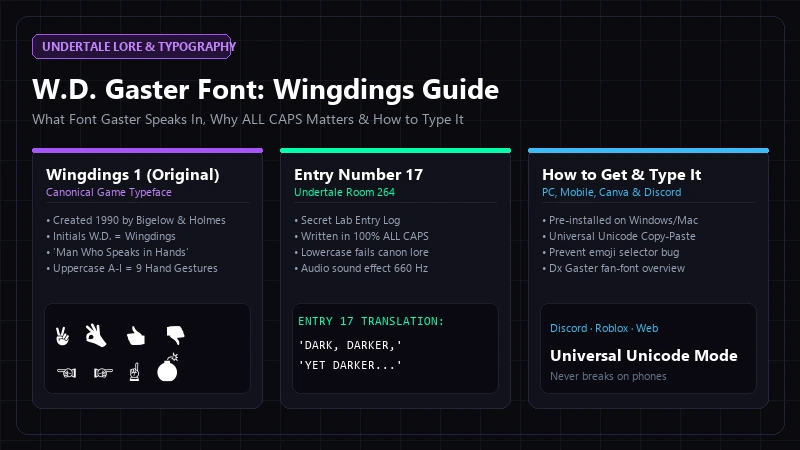Click the W.D. Gaster Font: Wingdings Guide heading
This screenshot has width=800, height=450.
[265, 89]
